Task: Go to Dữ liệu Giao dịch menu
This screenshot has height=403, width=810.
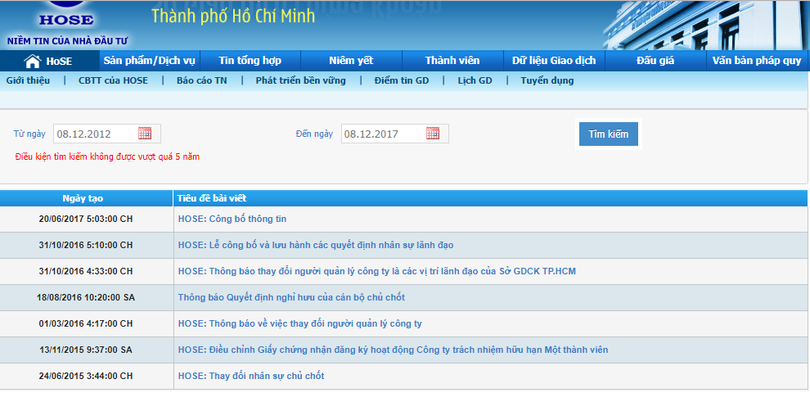Action: (554, 60)
